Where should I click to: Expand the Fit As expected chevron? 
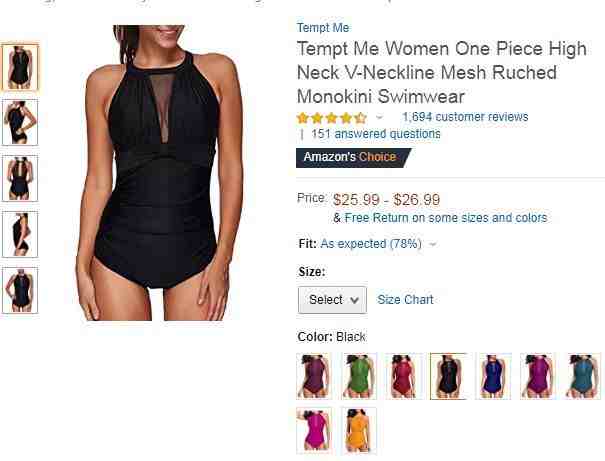(433, 244)
